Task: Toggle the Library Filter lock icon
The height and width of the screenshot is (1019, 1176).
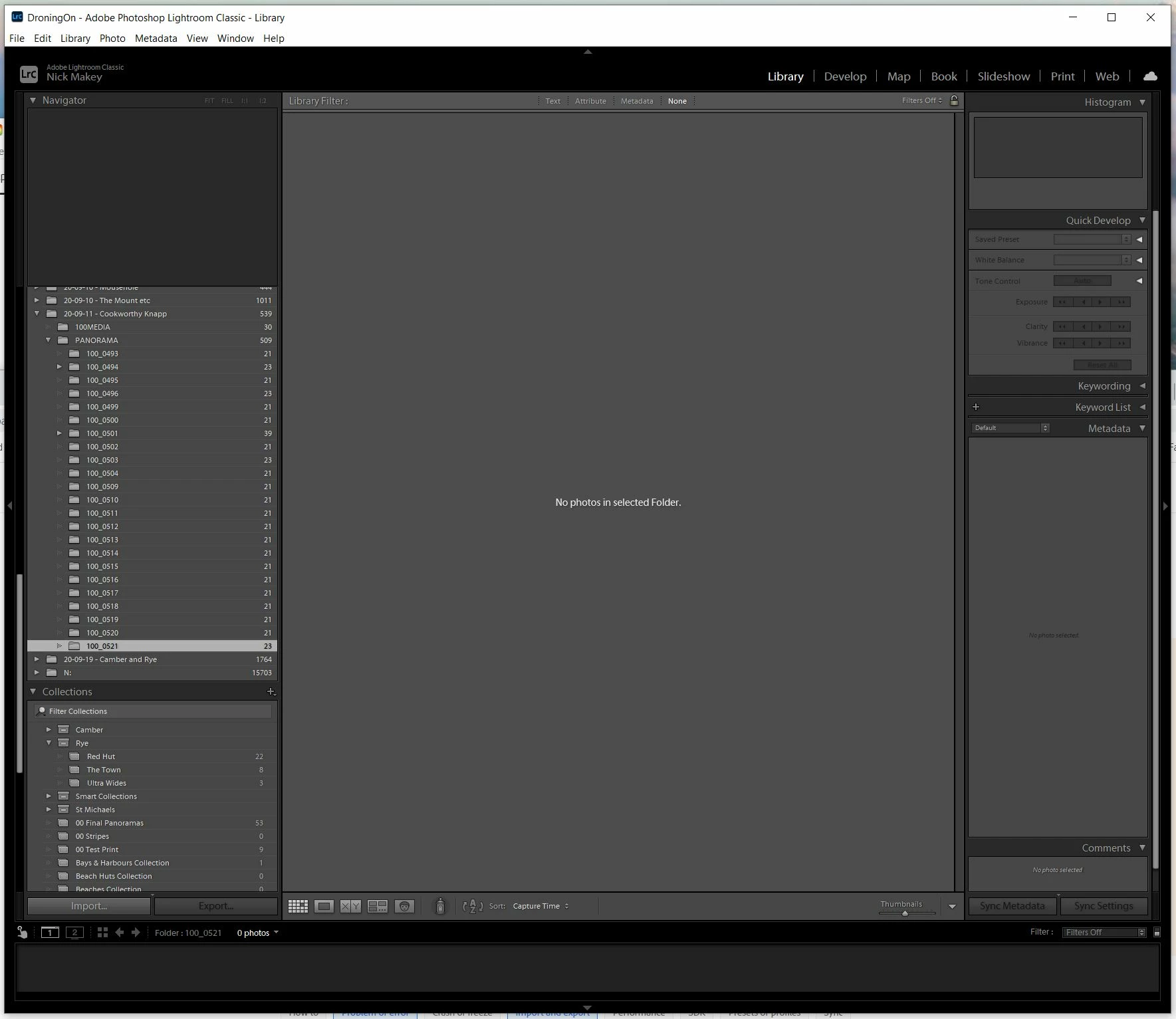Action: (x=954, y=100)
